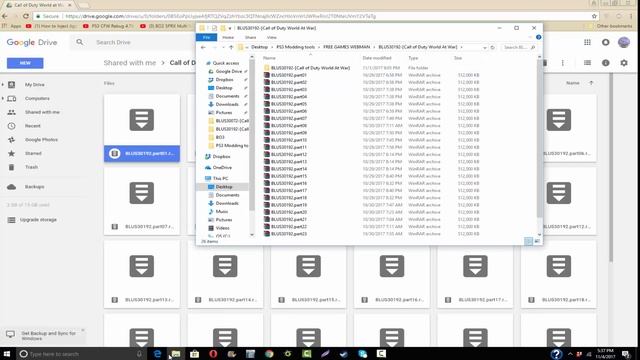This screenshot has height=360, width=640.
Task: Click the blue NEW button
Action: pos(25,63)
